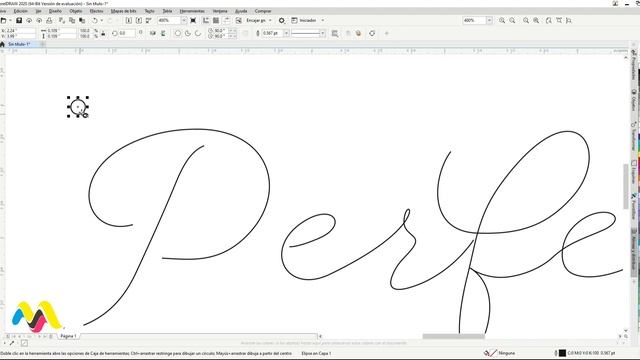Click Zoom to page height icon
The image size is (640, 360).
click(569, 20)
